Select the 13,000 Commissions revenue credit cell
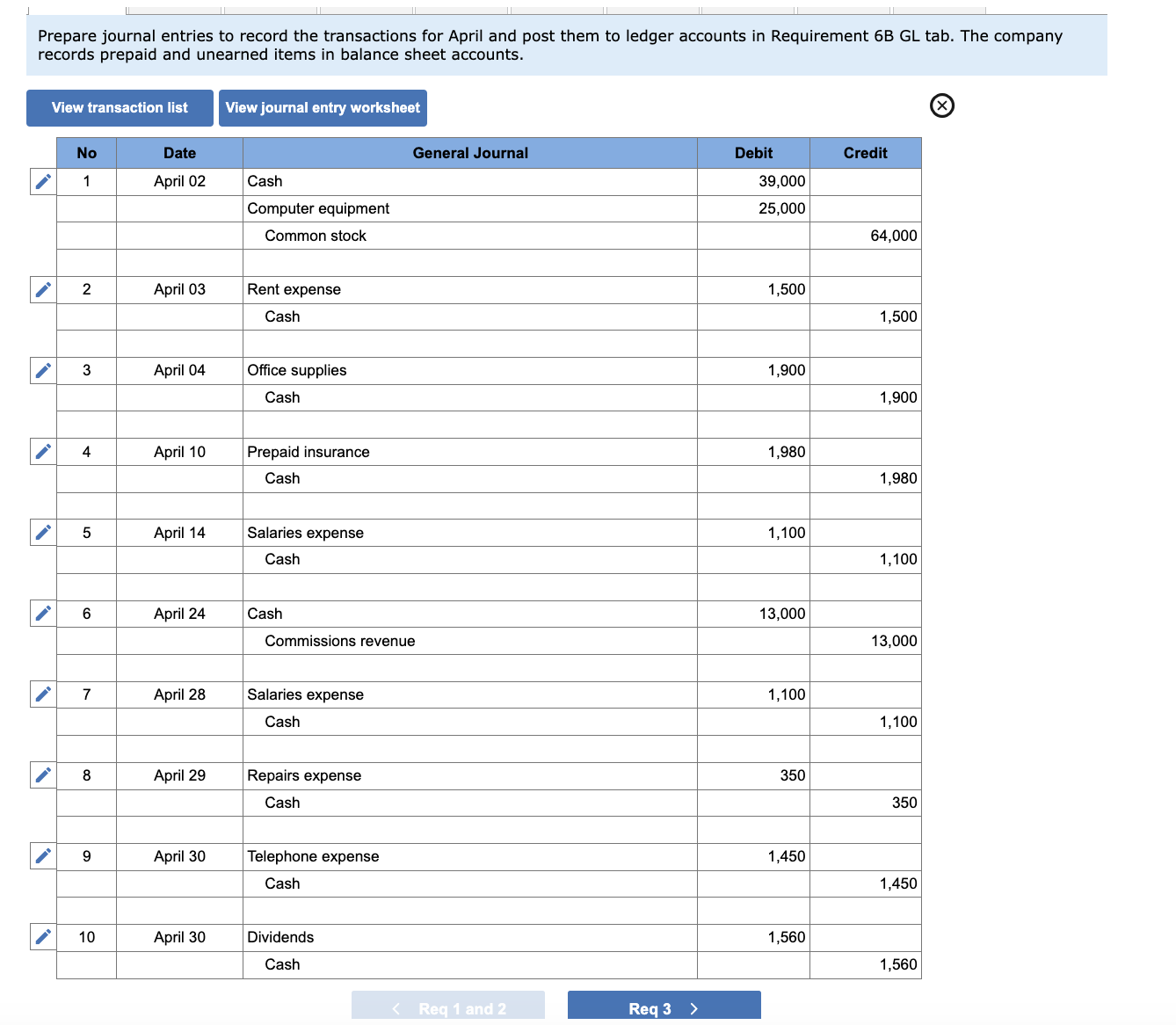The image size is (1176, 1025). [866, 641]
